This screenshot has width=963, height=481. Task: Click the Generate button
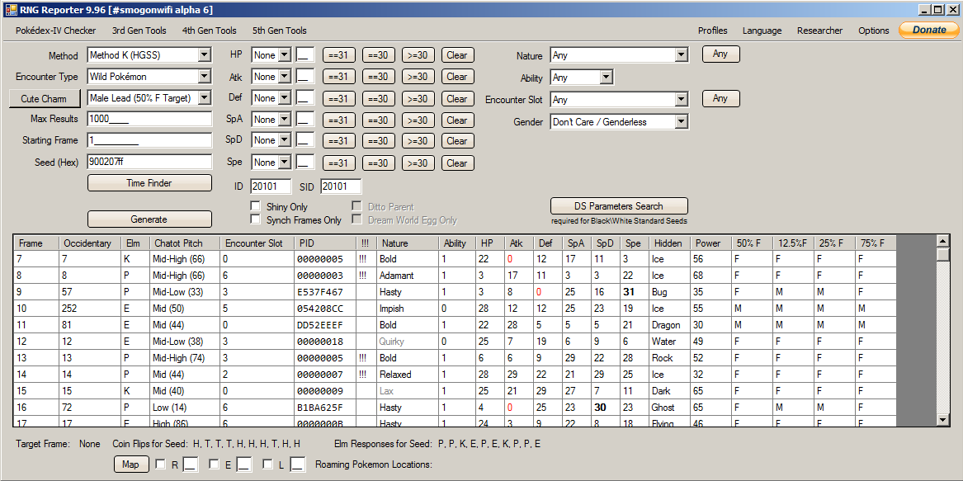(x=149, y=219)
